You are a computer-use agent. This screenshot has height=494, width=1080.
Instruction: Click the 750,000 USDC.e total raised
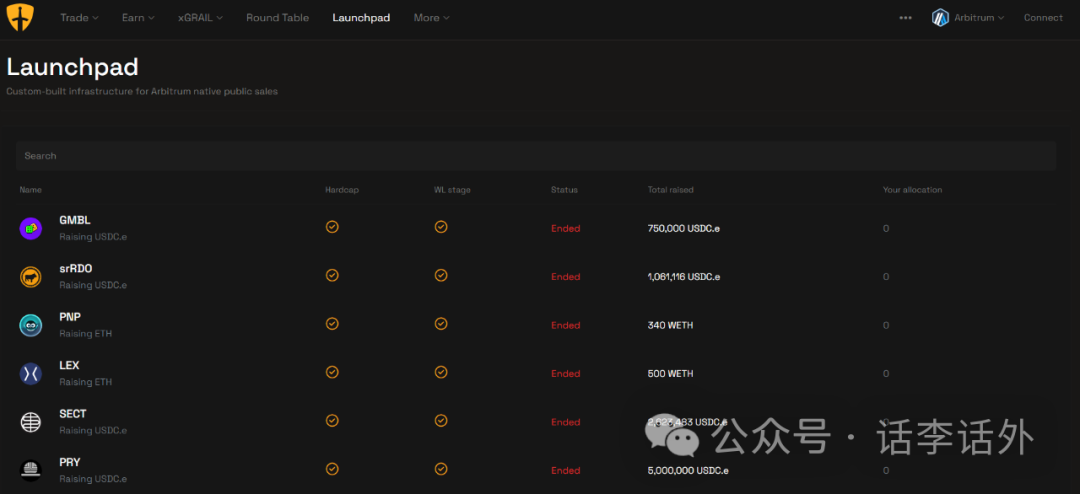coord(683,229)
